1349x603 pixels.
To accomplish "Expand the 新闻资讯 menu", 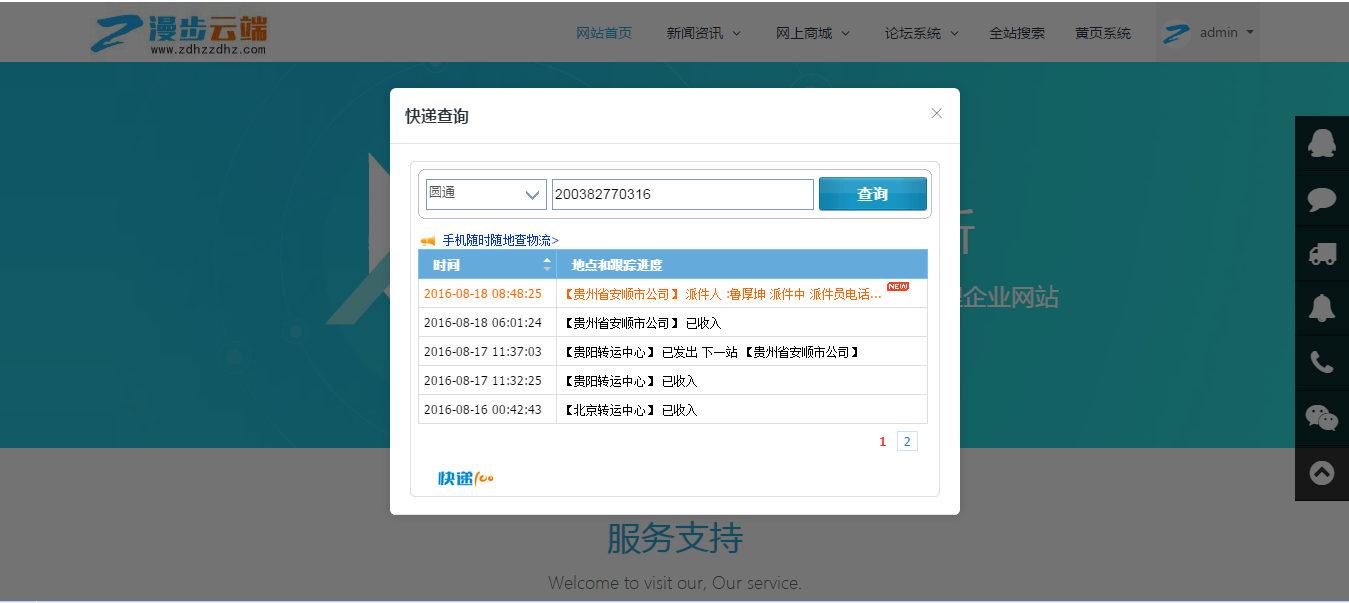I will [703, 33].
